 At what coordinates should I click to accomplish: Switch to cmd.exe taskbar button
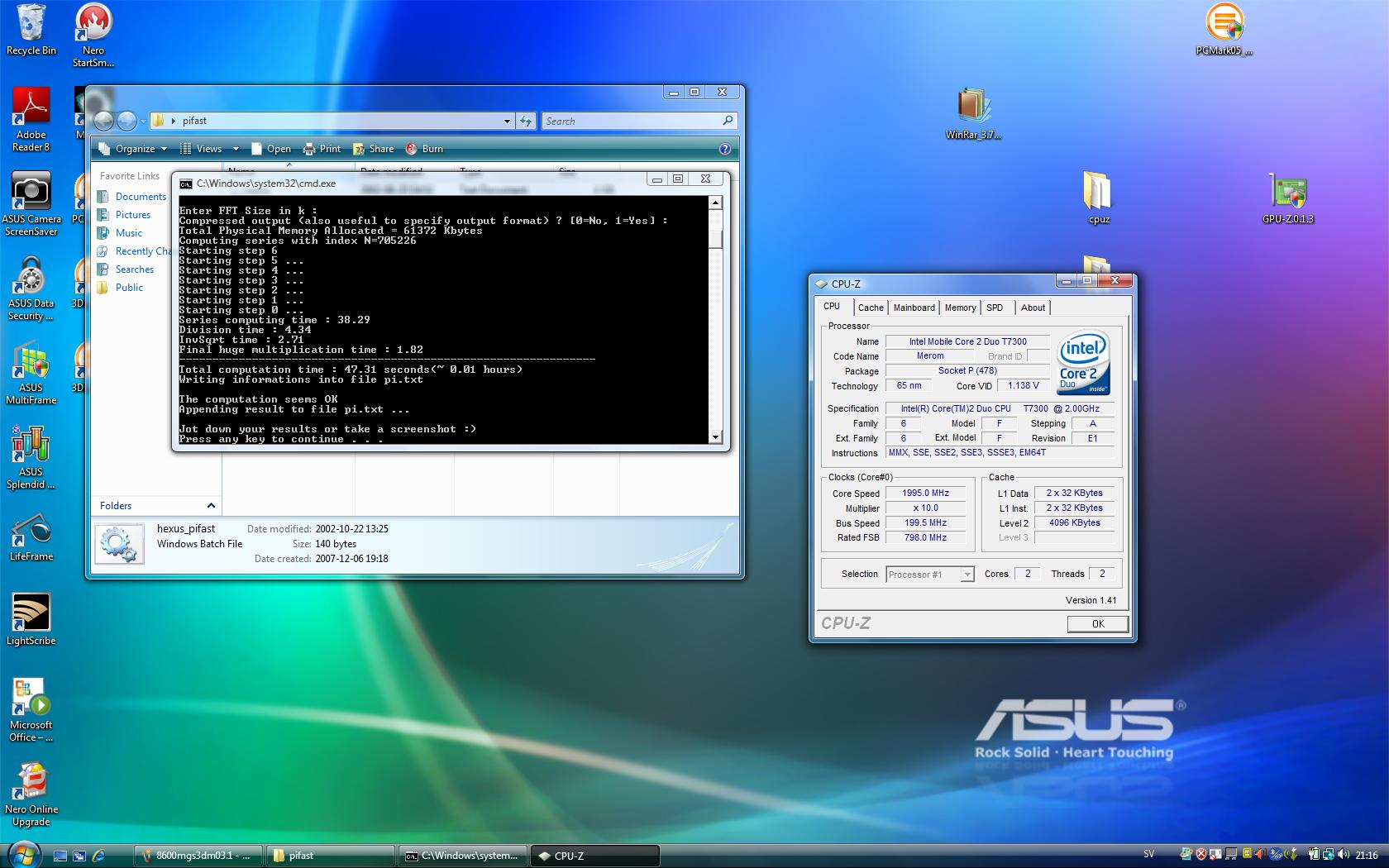pos(462,856)
